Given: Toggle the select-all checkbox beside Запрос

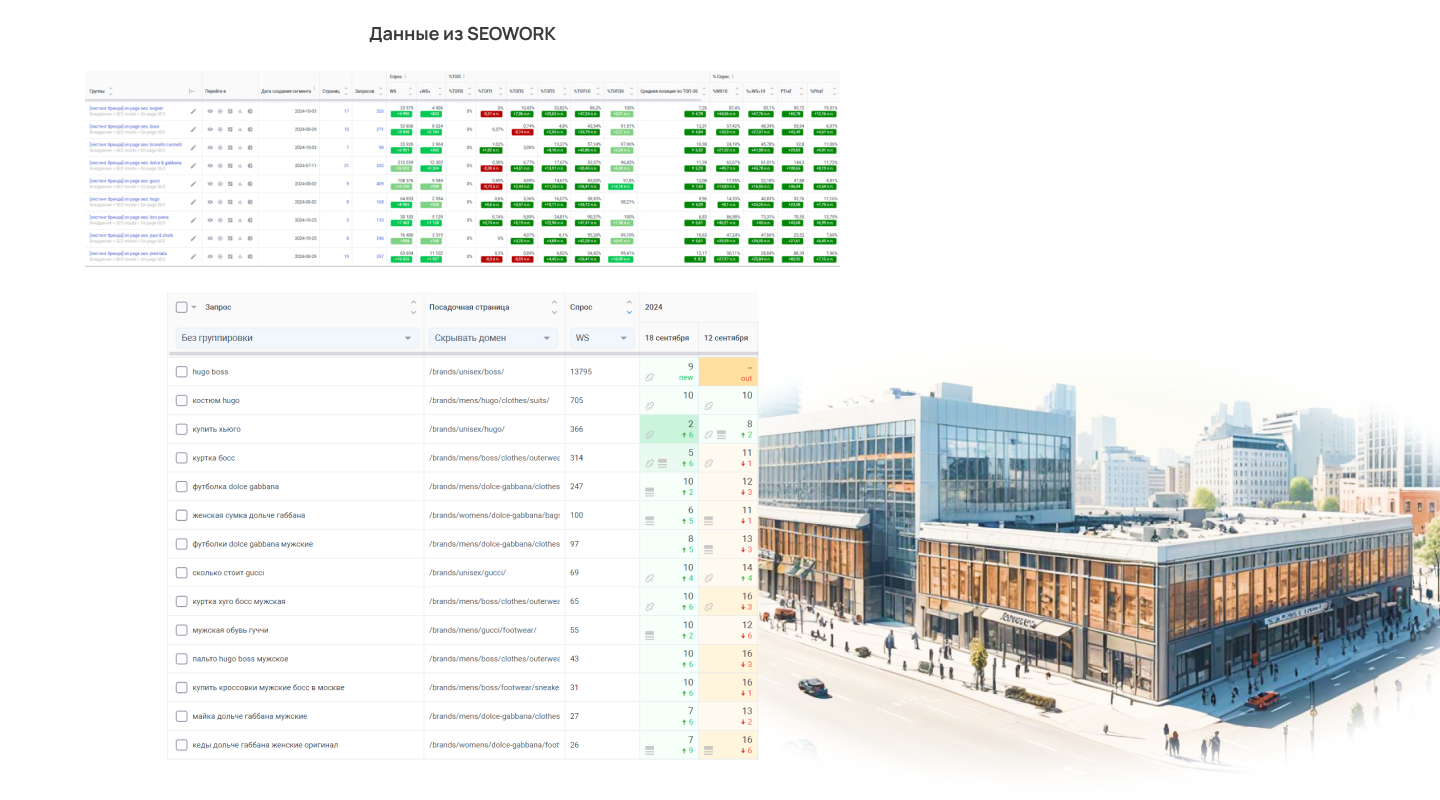Looking at the screenshot, I should point(181,307).
